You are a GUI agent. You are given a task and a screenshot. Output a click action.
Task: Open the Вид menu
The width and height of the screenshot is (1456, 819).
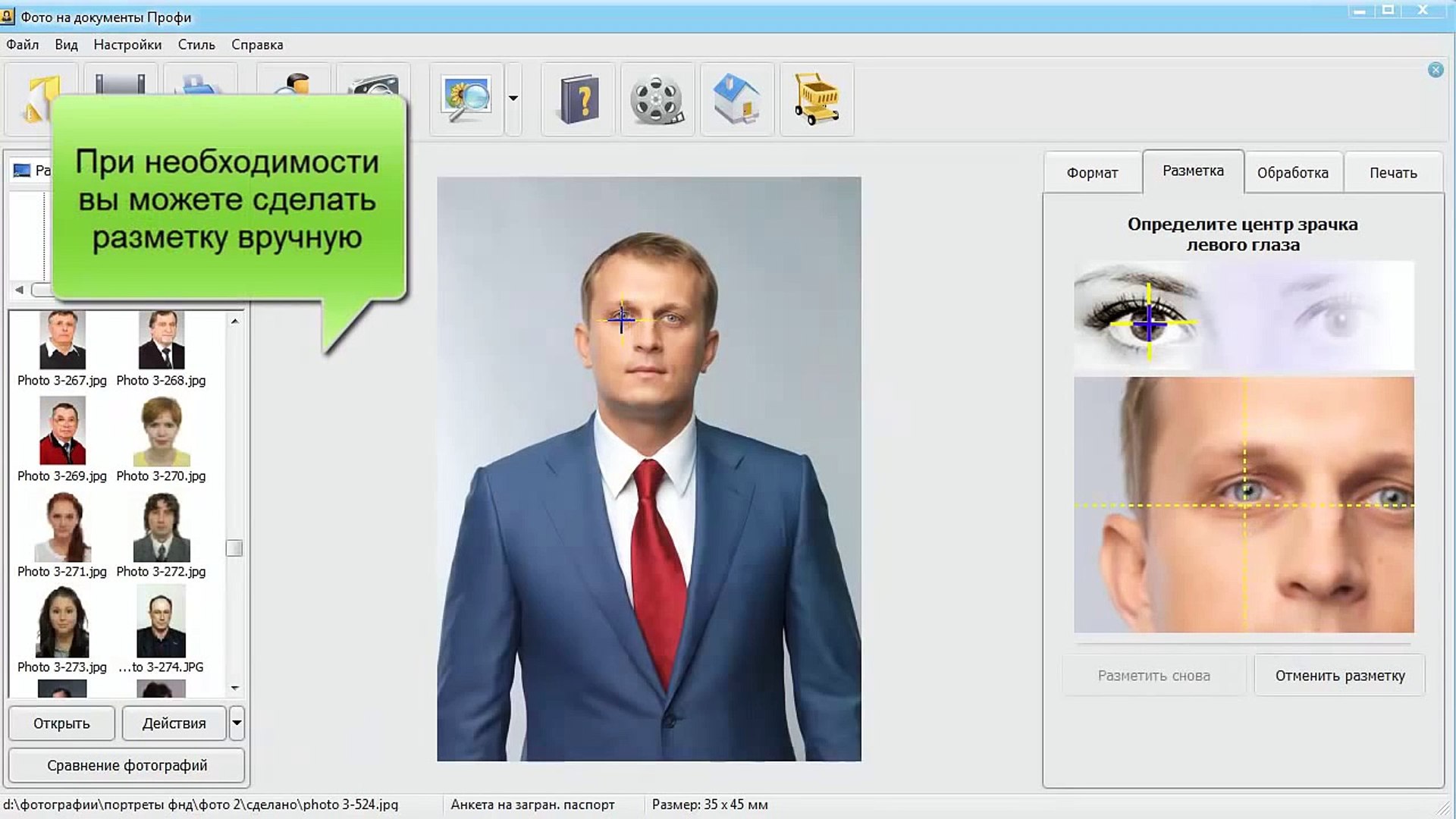[x=67, y=45]
